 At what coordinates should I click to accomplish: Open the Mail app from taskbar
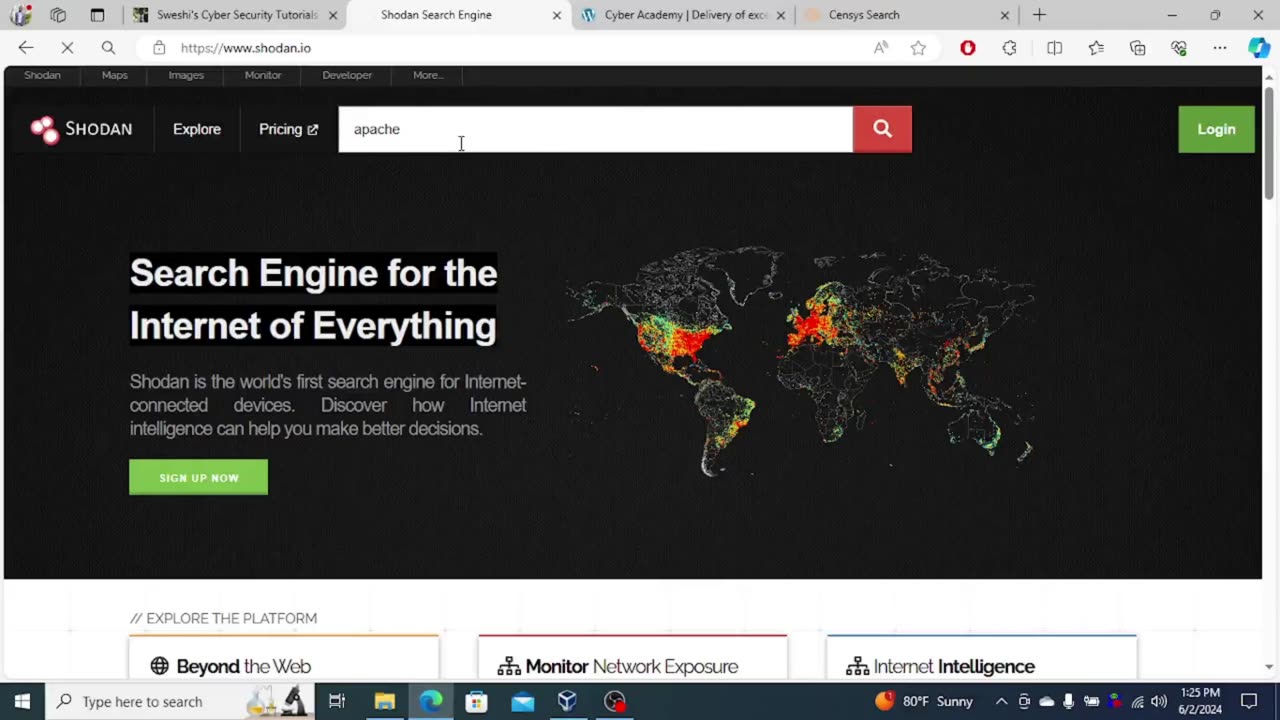(523, 701)
